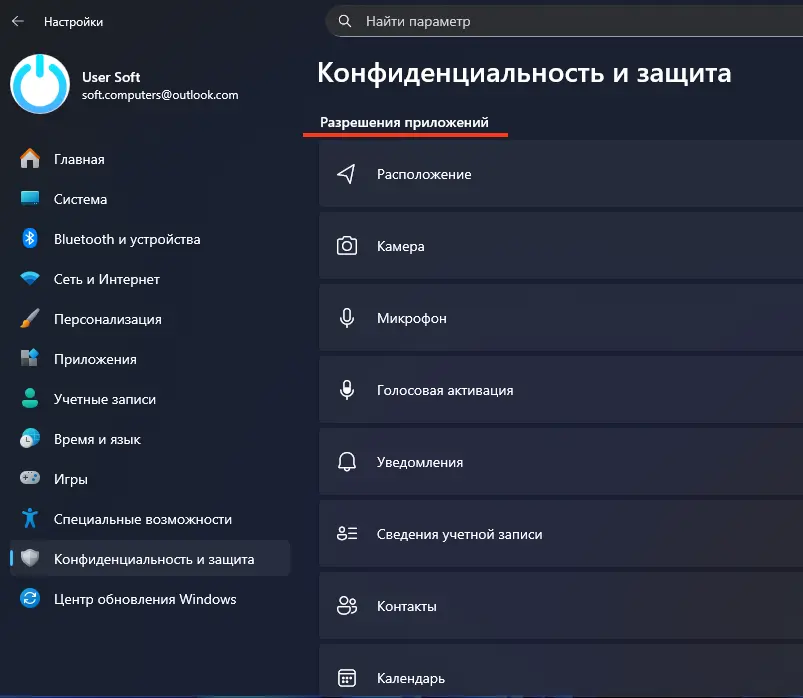This screenshot has height=698, width=803.
Task: Click the Bluetooth icon in sidebar
Action: [30, 239]
